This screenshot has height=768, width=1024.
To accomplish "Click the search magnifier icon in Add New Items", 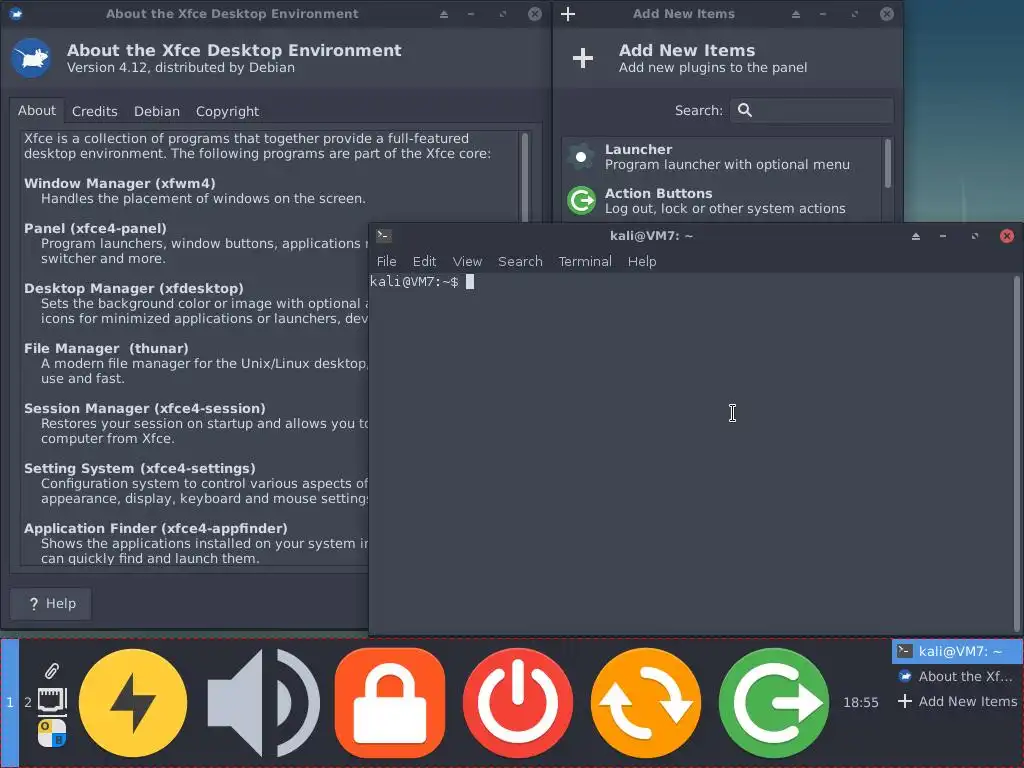I will (x=744, y=110).
